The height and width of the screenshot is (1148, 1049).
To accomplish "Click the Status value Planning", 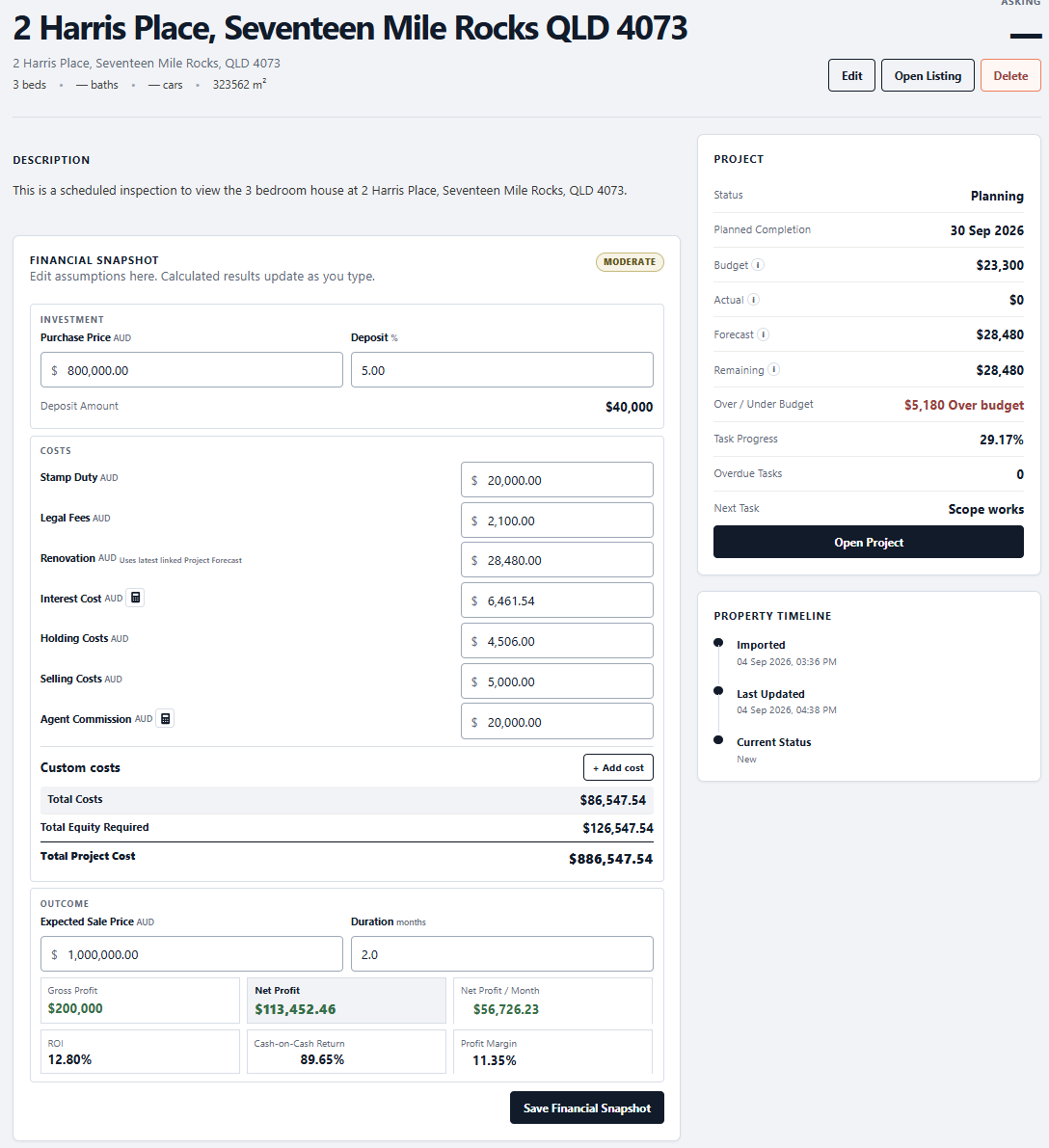I will [x=997, y=196].
